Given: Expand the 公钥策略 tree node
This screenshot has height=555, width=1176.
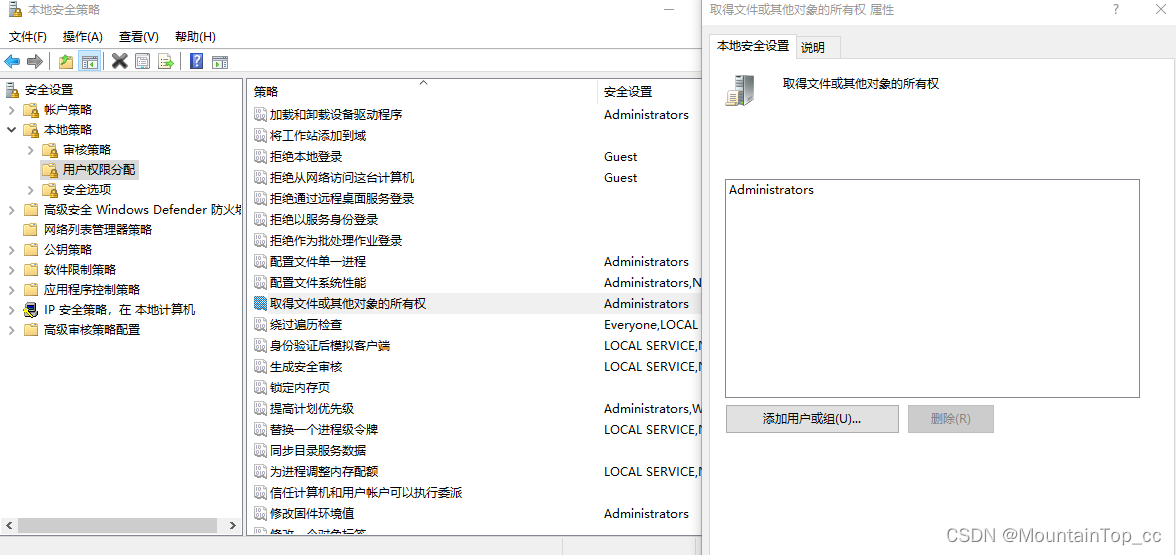Looking at the screenshot, I should [x=11, y=250].
